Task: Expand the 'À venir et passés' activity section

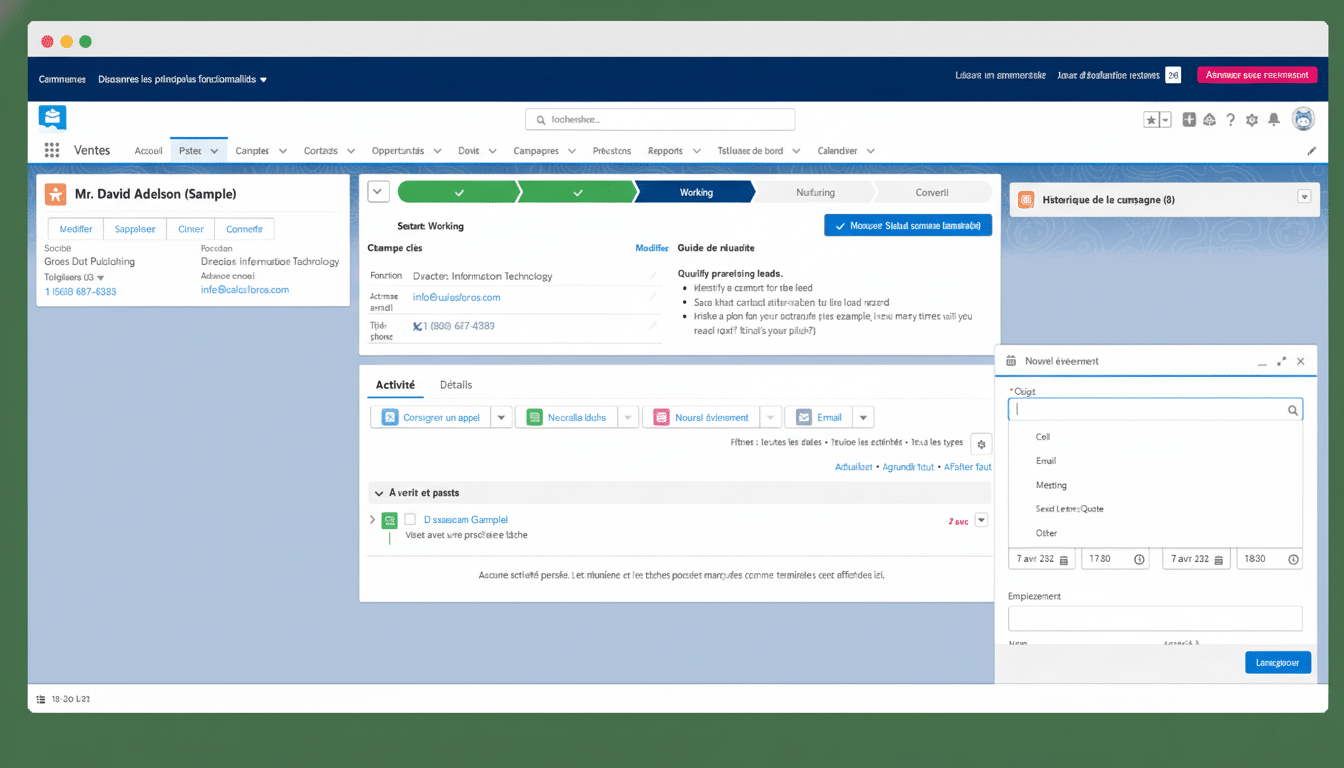Action: point(378,492)
